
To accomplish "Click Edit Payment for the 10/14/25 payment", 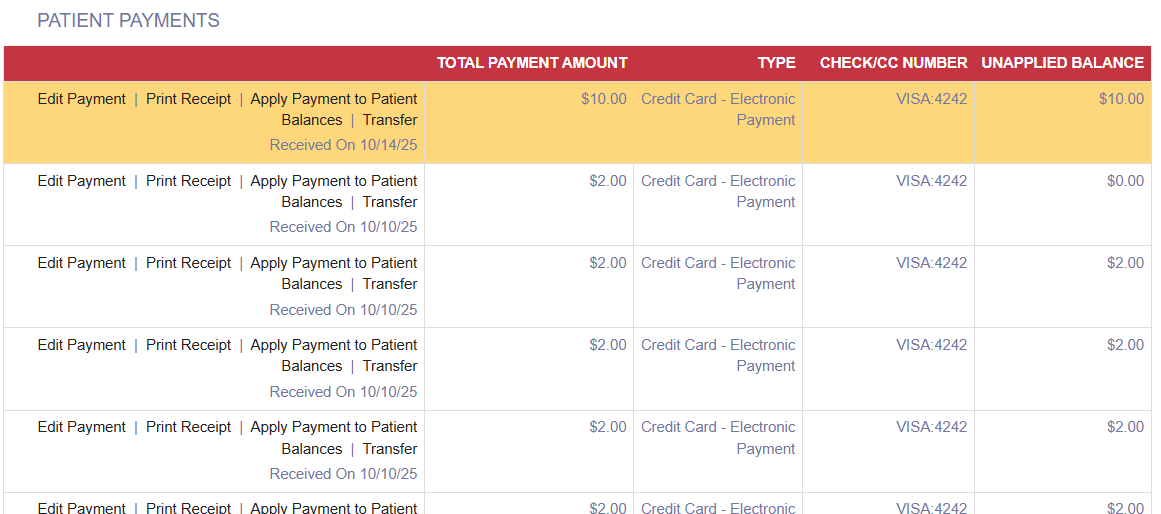I will click(82, 99).
